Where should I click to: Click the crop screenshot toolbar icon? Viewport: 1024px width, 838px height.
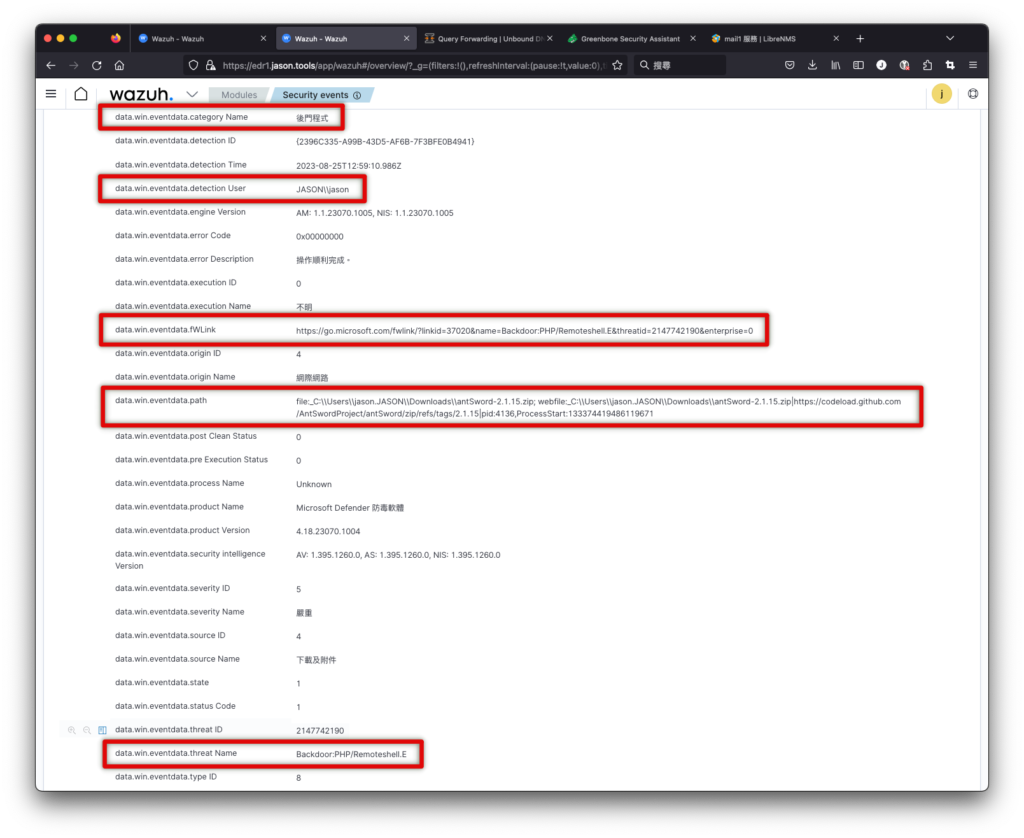(950, 65)
